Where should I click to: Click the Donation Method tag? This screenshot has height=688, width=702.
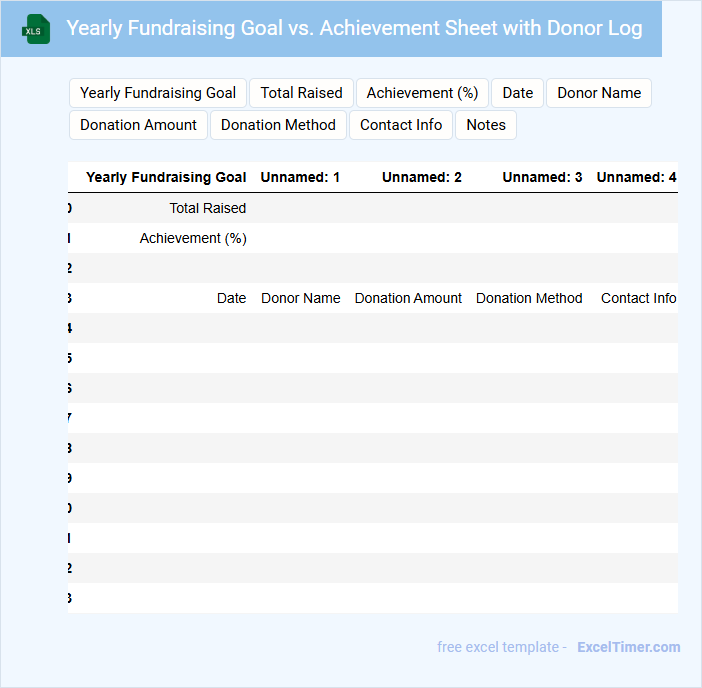[x=278, y=125]
